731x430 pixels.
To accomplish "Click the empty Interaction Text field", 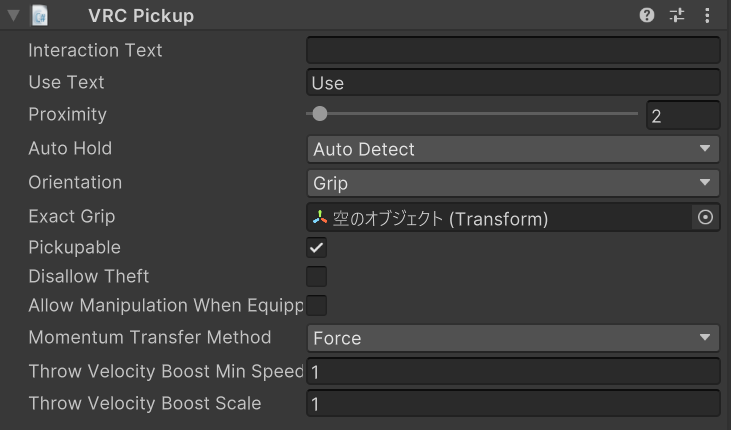I will tap(512, 50).
